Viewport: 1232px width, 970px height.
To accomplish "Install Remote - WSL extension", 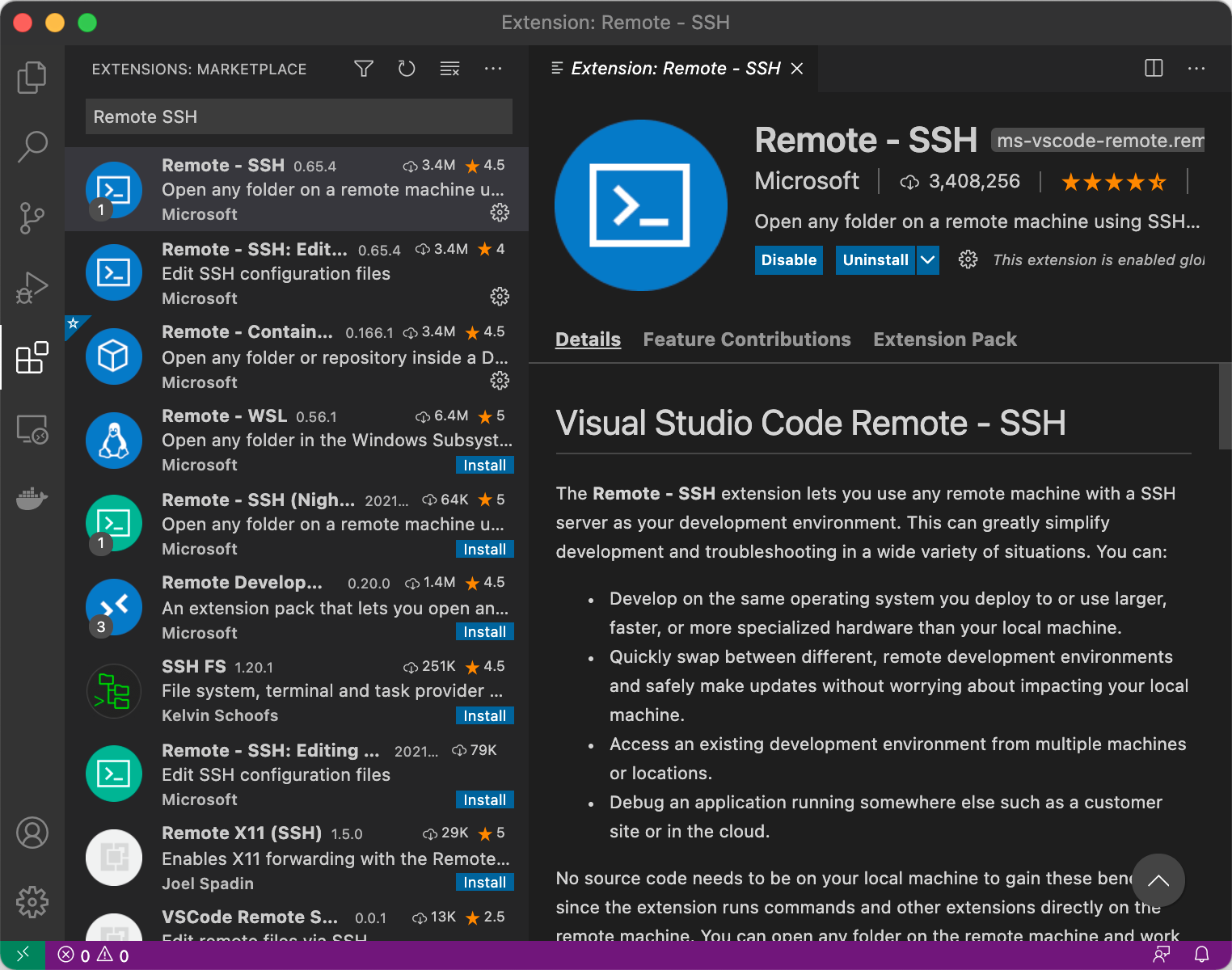I will tap(485, 466).
